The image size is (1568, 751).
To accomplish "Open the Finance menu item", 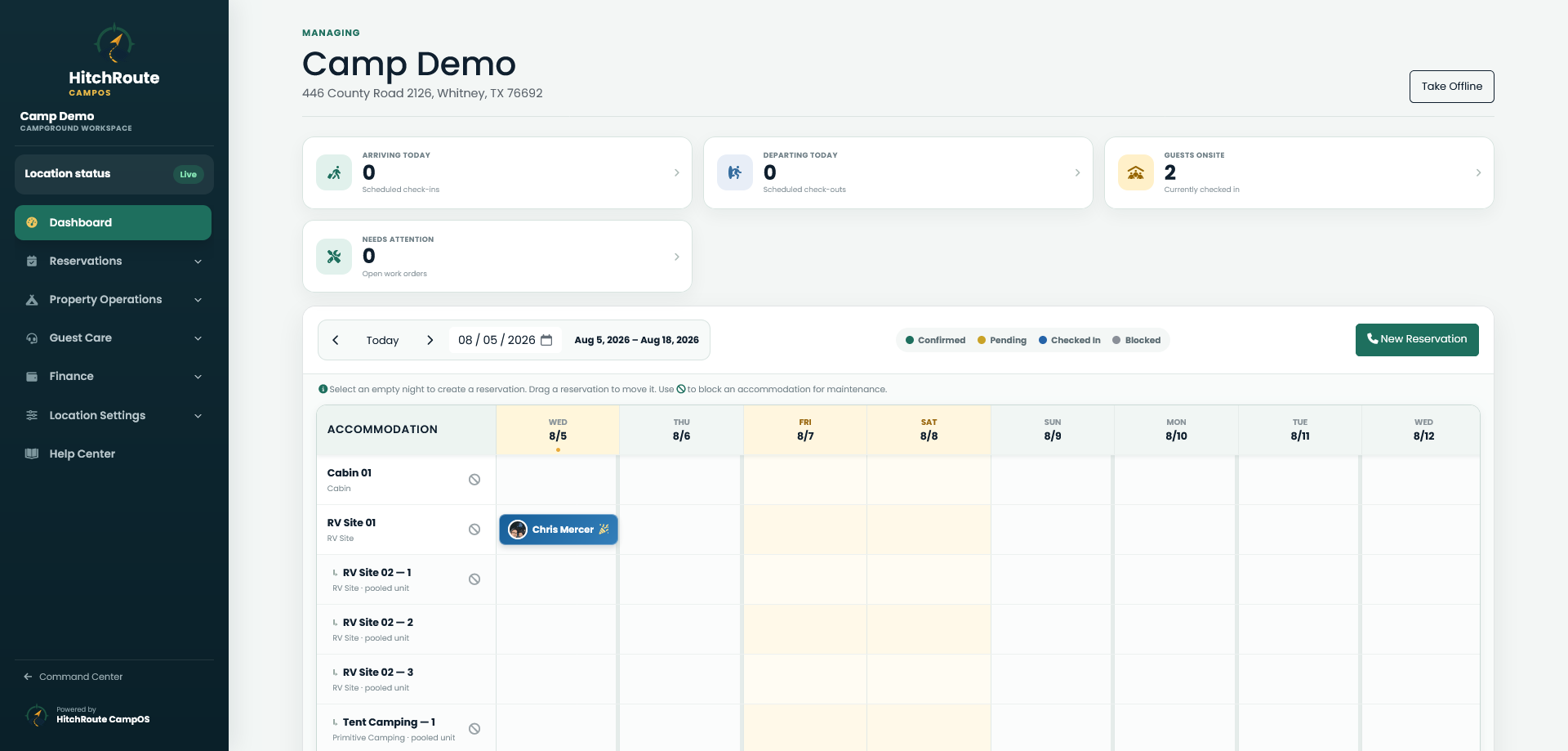I will click(x=114, y=377).
